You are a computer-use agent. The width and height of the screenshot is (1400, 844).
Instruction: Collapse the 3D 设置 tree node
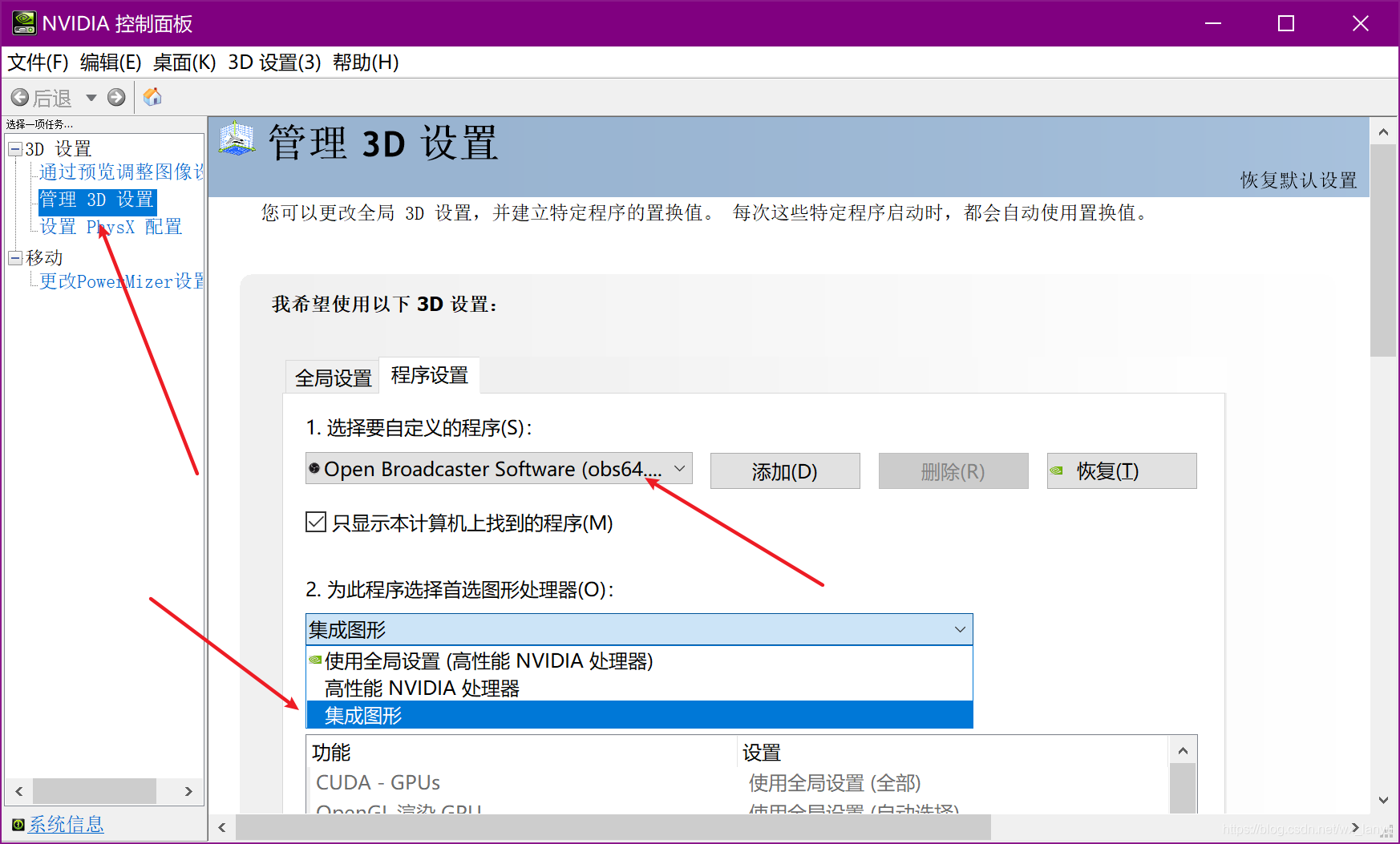[x=15, y=148]
